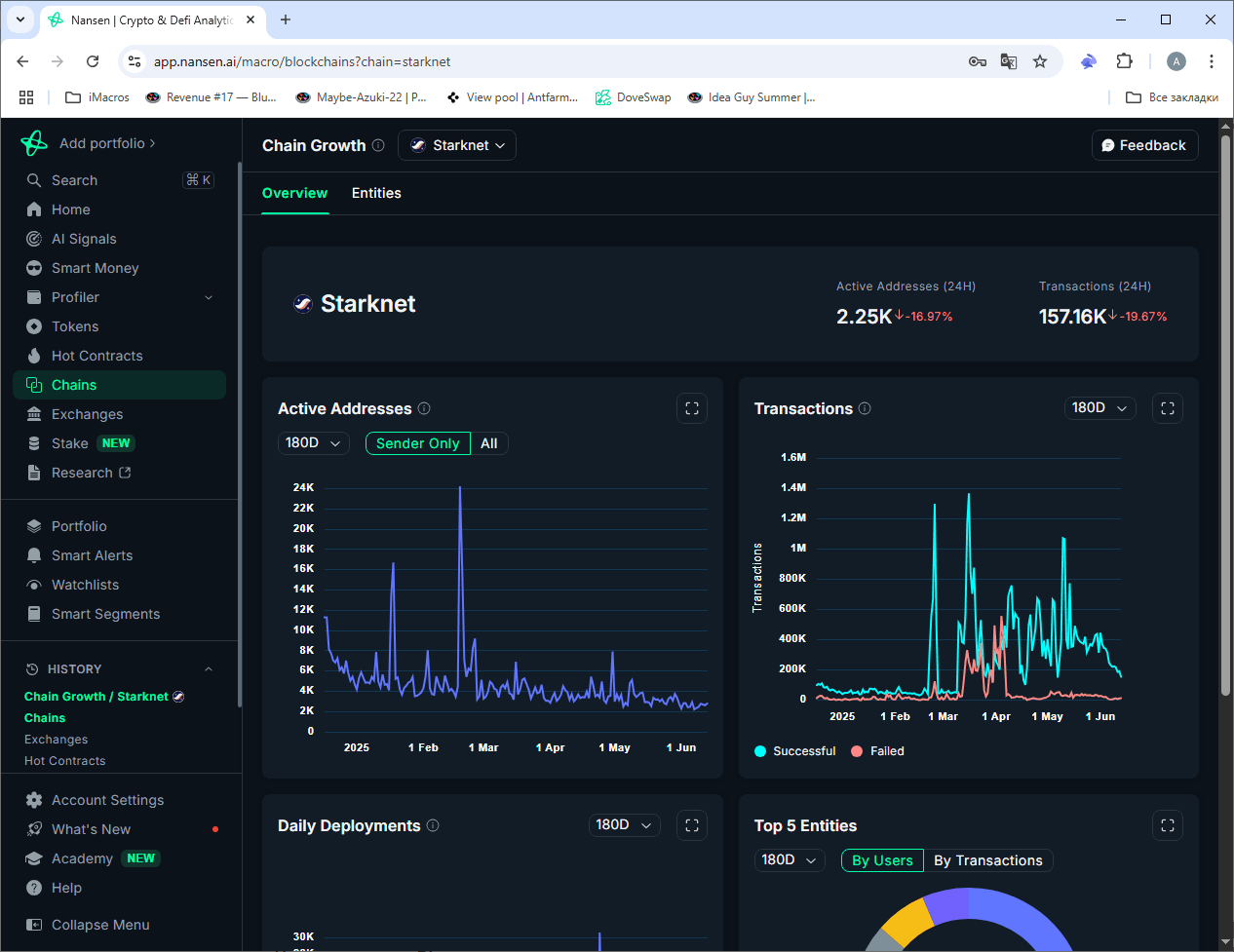Open Transactions 180D period dropdown
Image resolution: width=1234 pixels, height=952 pixels.
(x=1099, y=408)
